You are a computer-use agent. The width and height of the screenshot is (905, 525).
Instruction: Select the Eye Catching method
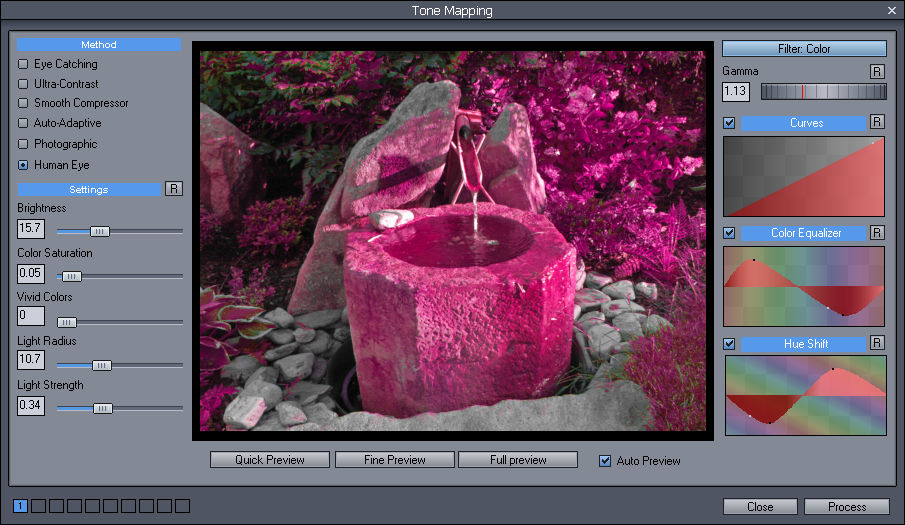(x=23, y=64)
